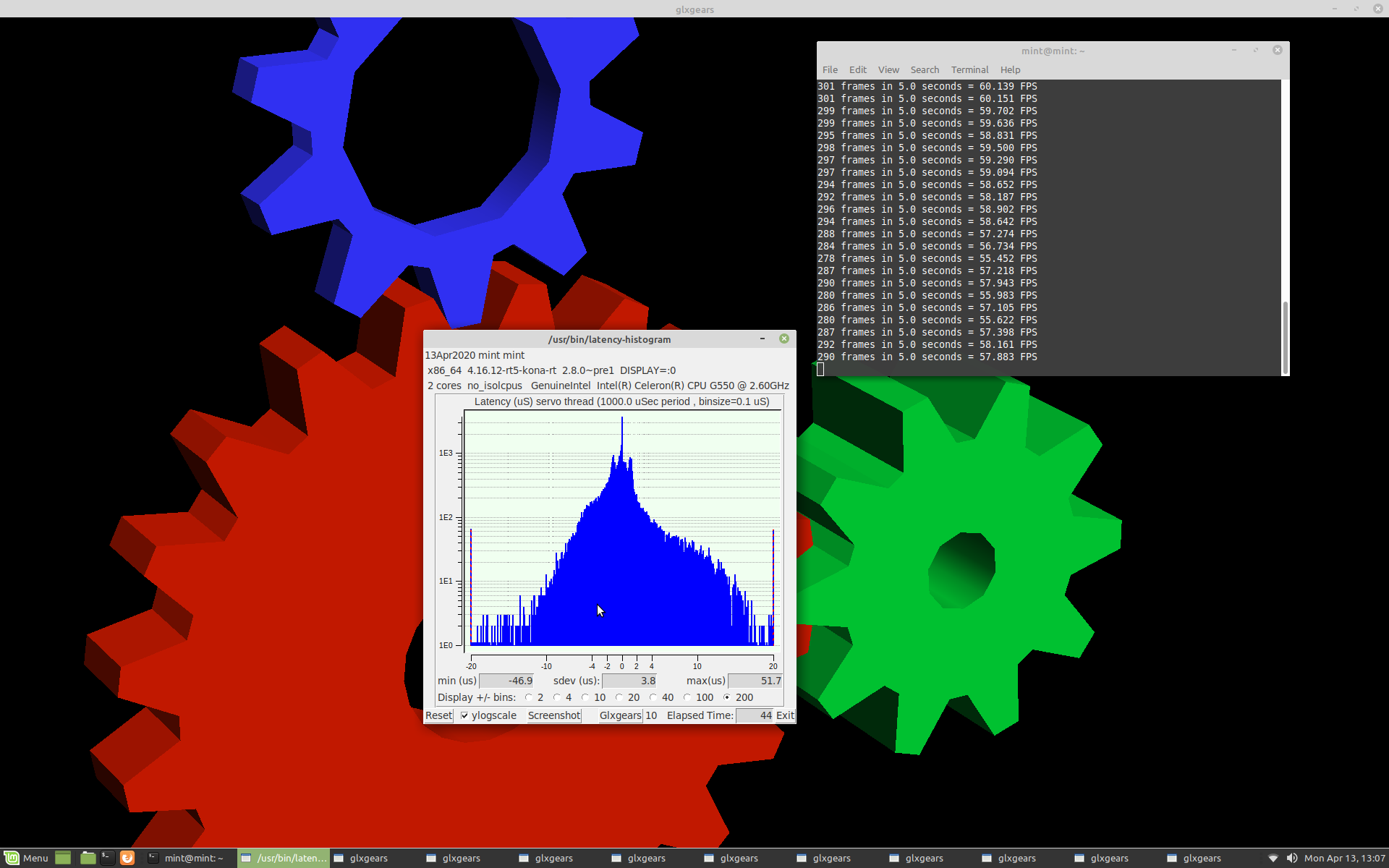This screenshot has height=868, width=1389.
Task: Click the green Show Desktop launcher icon
Action: [x=63, y=858]
